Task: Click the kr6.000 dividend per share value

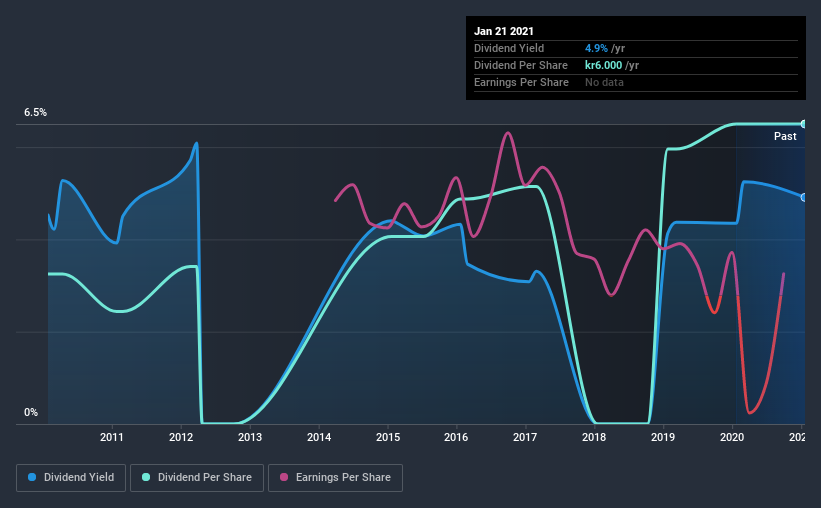Action: [603, 65]
